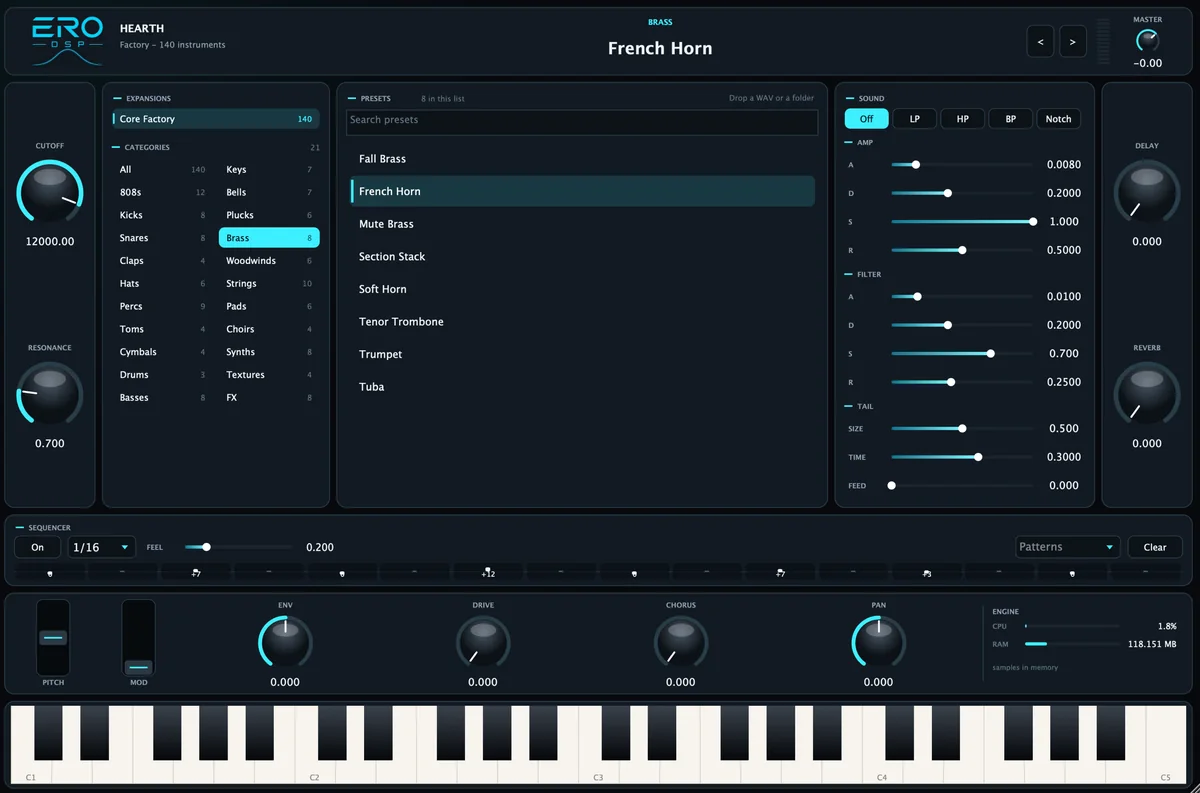Image resolution: width=1200 pixels, height=793 pixels.
Task: Click the Env knob
Action: pyautogui.click(x=285, y=641)
